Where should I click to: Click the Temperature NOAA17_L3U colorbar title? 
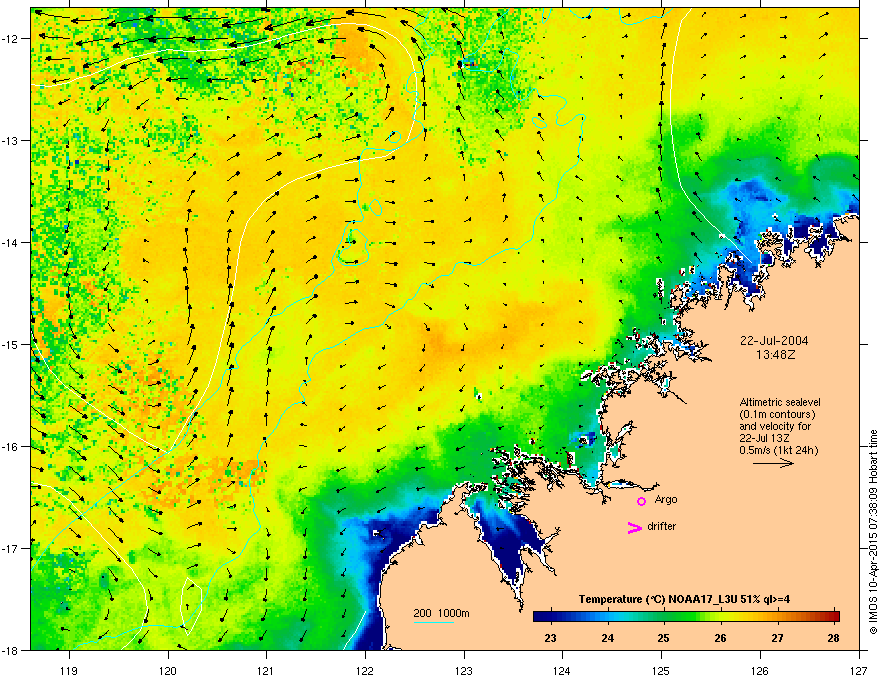coord(684,599)
